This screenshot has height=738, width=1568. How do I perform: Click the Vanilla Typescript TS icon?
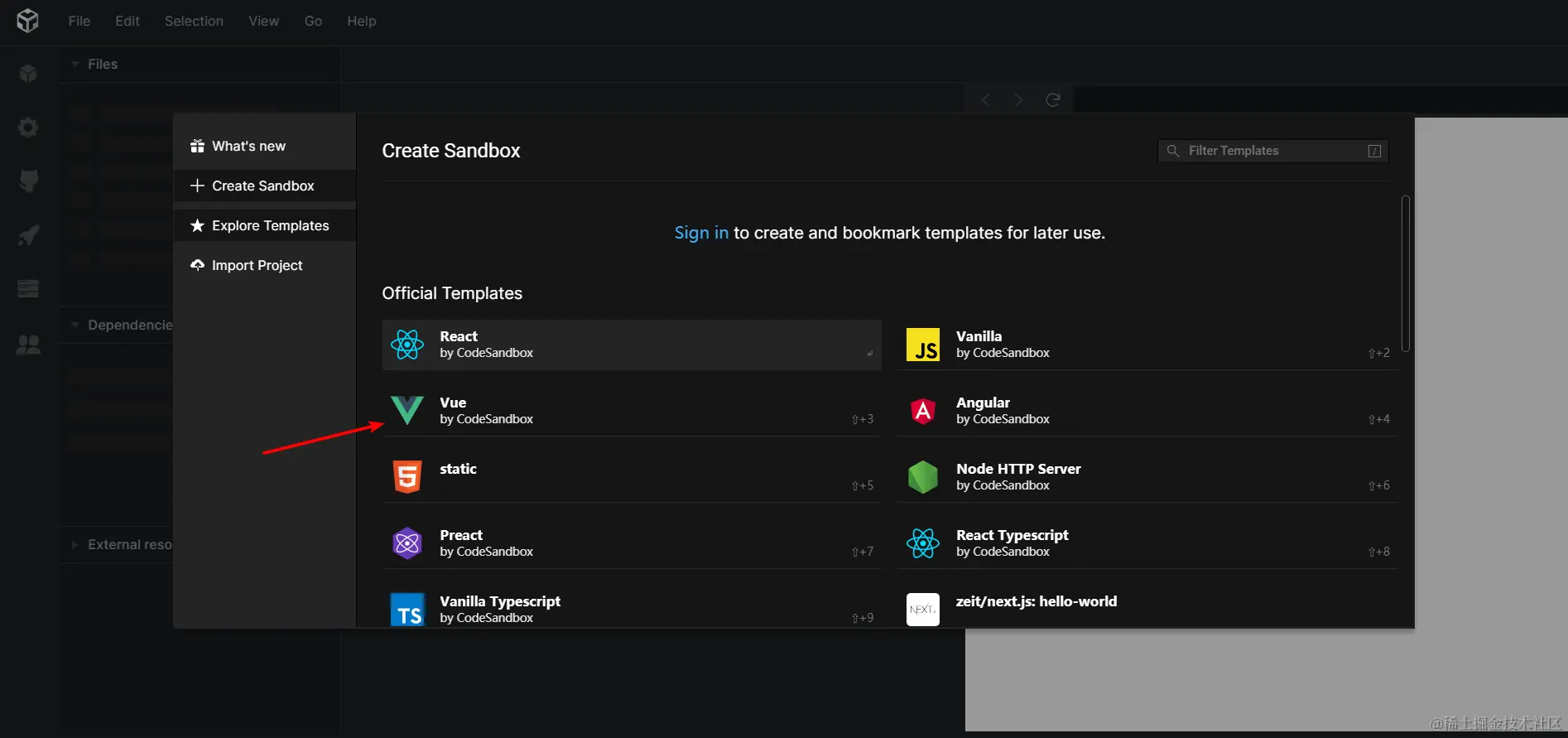click(x=407, y=610)
